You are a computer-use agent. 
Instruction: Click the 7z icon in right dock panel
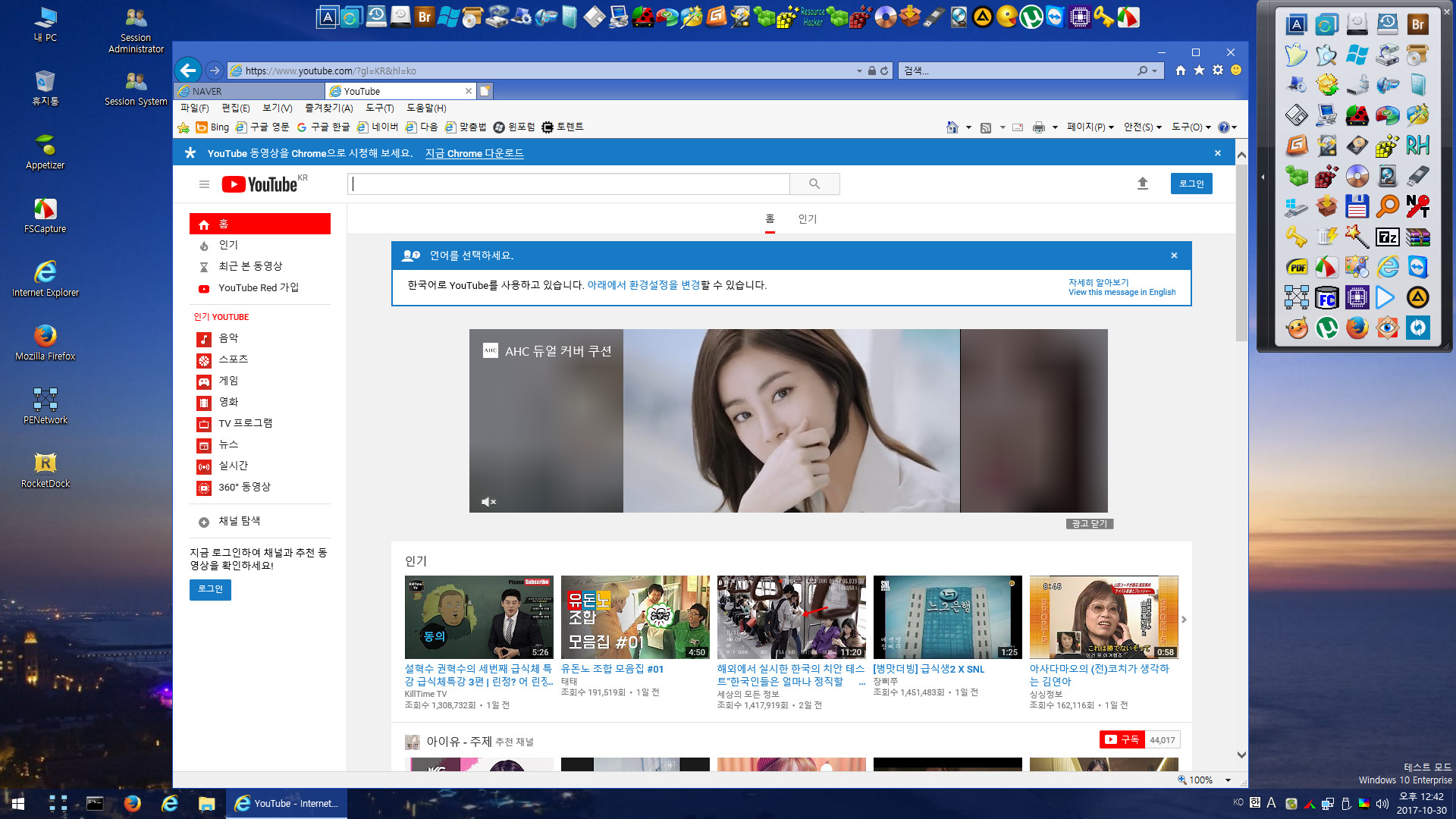click(1388, 237)
